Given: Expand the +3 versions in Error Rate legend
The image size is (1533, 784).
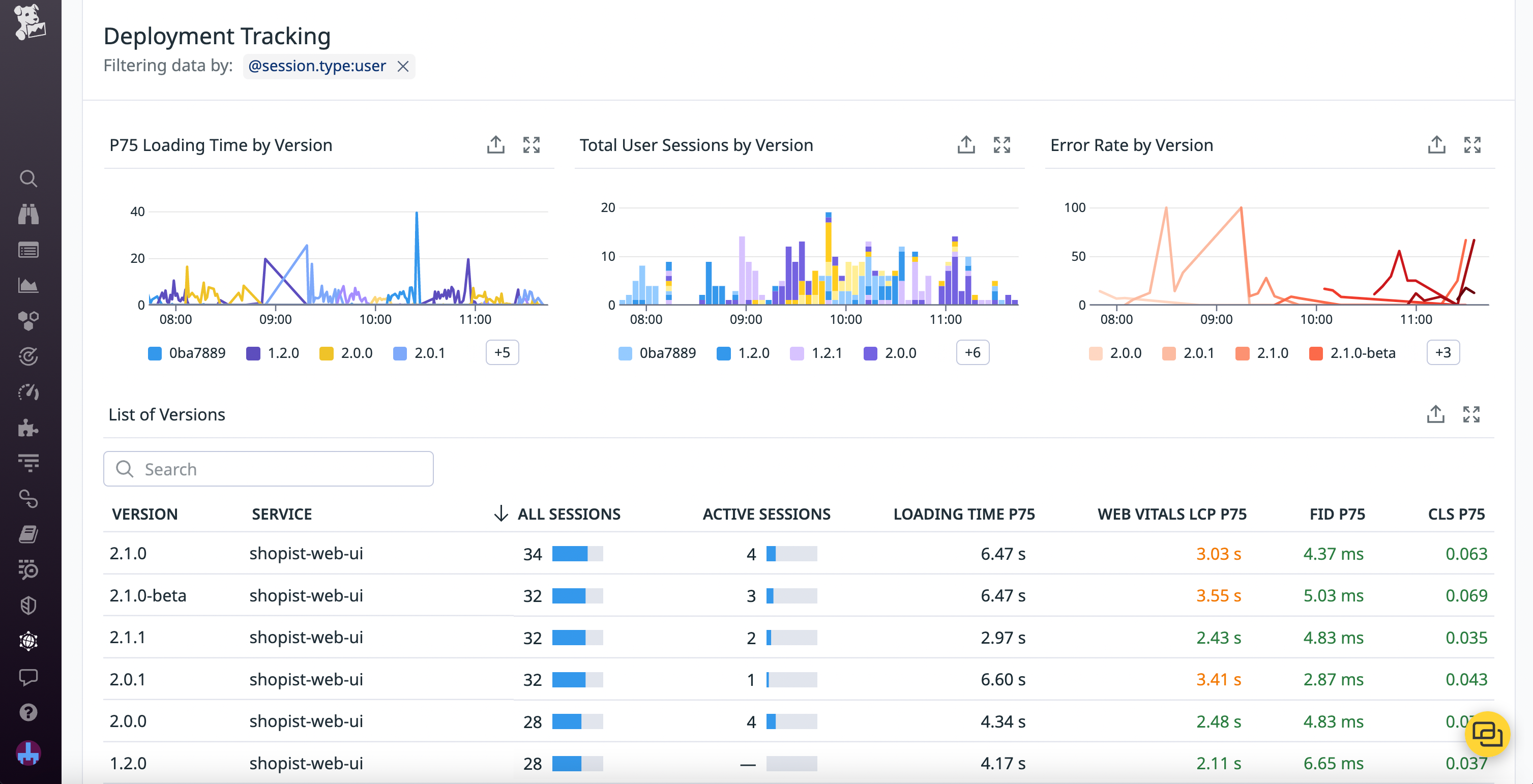Looking at the screenshot, I should (x=1442, y=352).
